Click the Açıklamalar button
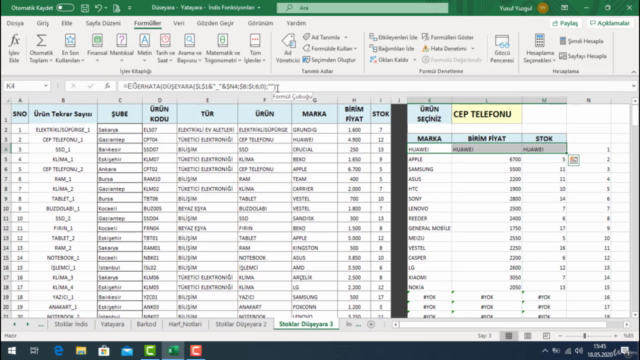640x360 pixels. (x=609, y=23)
